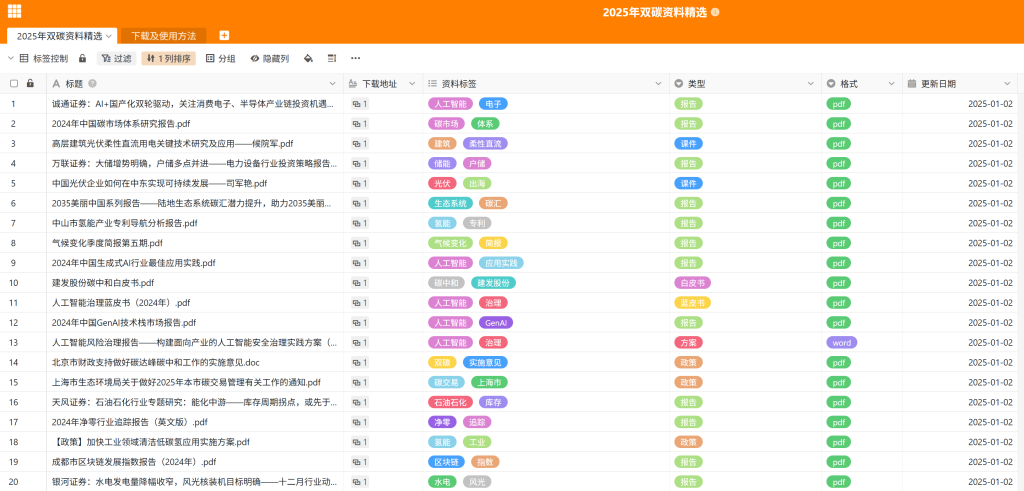Click the row height icon in toolbar
1024x491 pixels.
(332, 59)
